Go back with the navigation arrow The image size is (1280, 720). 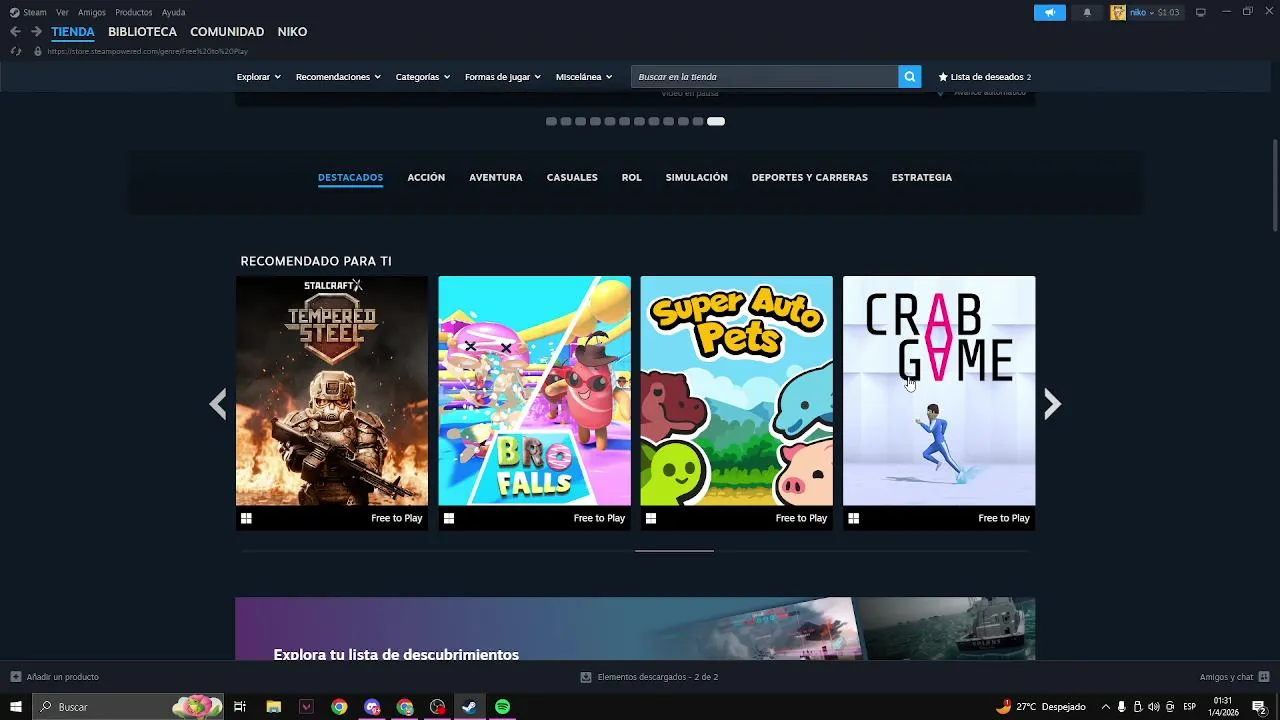(x=15, y=32)
